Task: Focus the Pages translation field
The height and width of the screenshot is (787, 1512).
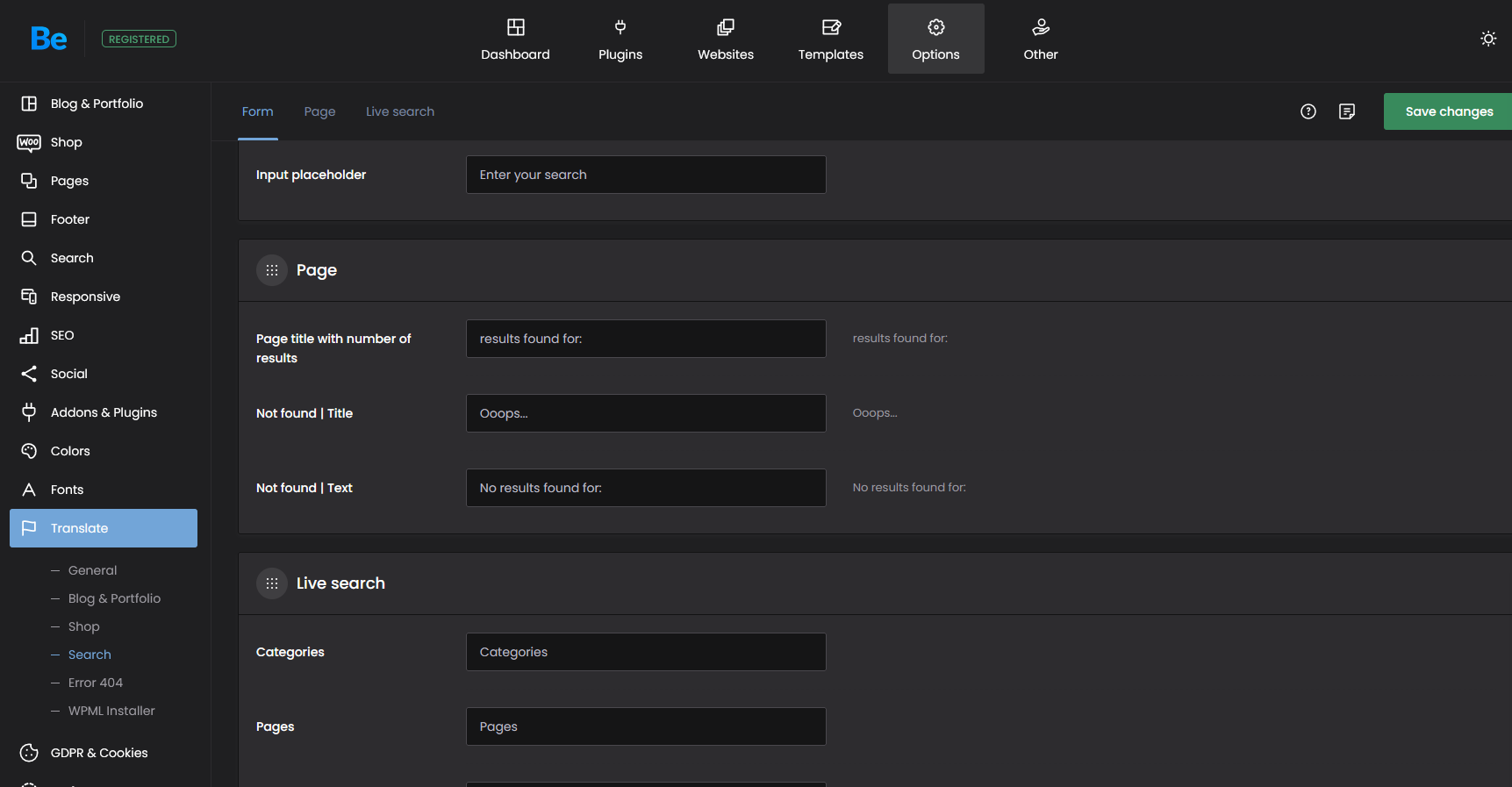Action: 646,726
